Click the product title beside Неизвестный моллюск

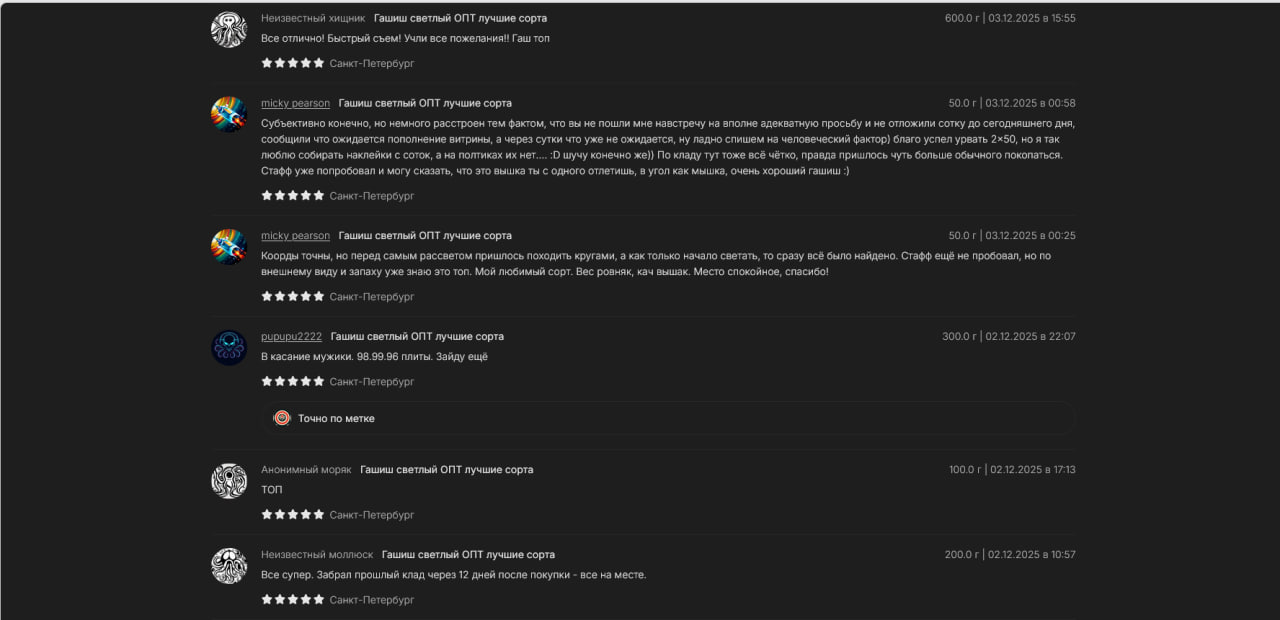(x=468, y=555)
